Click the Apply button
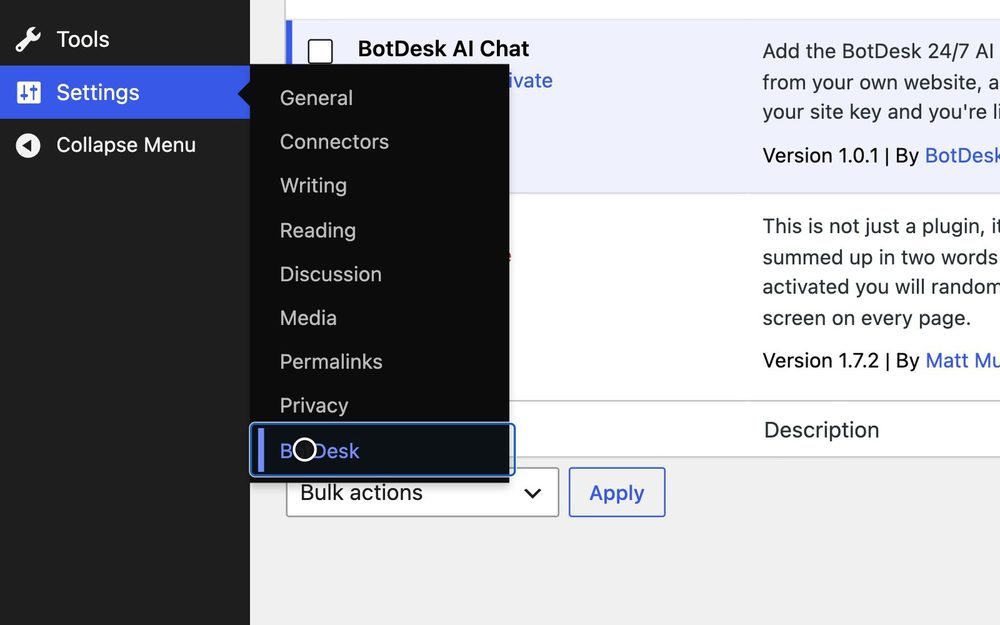This screenshot has width=1000, height=625. (617, 492)
